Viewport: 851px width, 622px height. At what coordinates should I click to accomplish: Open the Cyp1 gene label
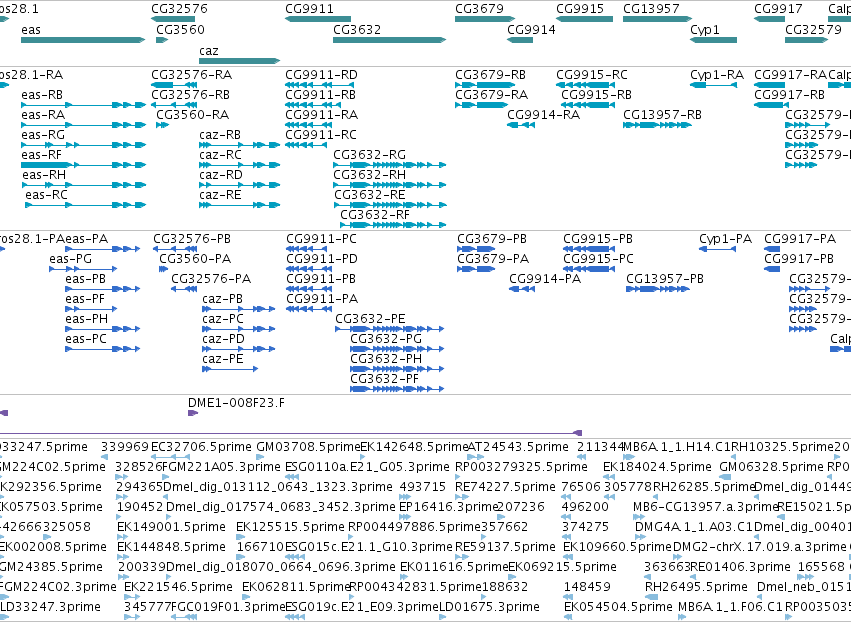(x=704, y=29)
